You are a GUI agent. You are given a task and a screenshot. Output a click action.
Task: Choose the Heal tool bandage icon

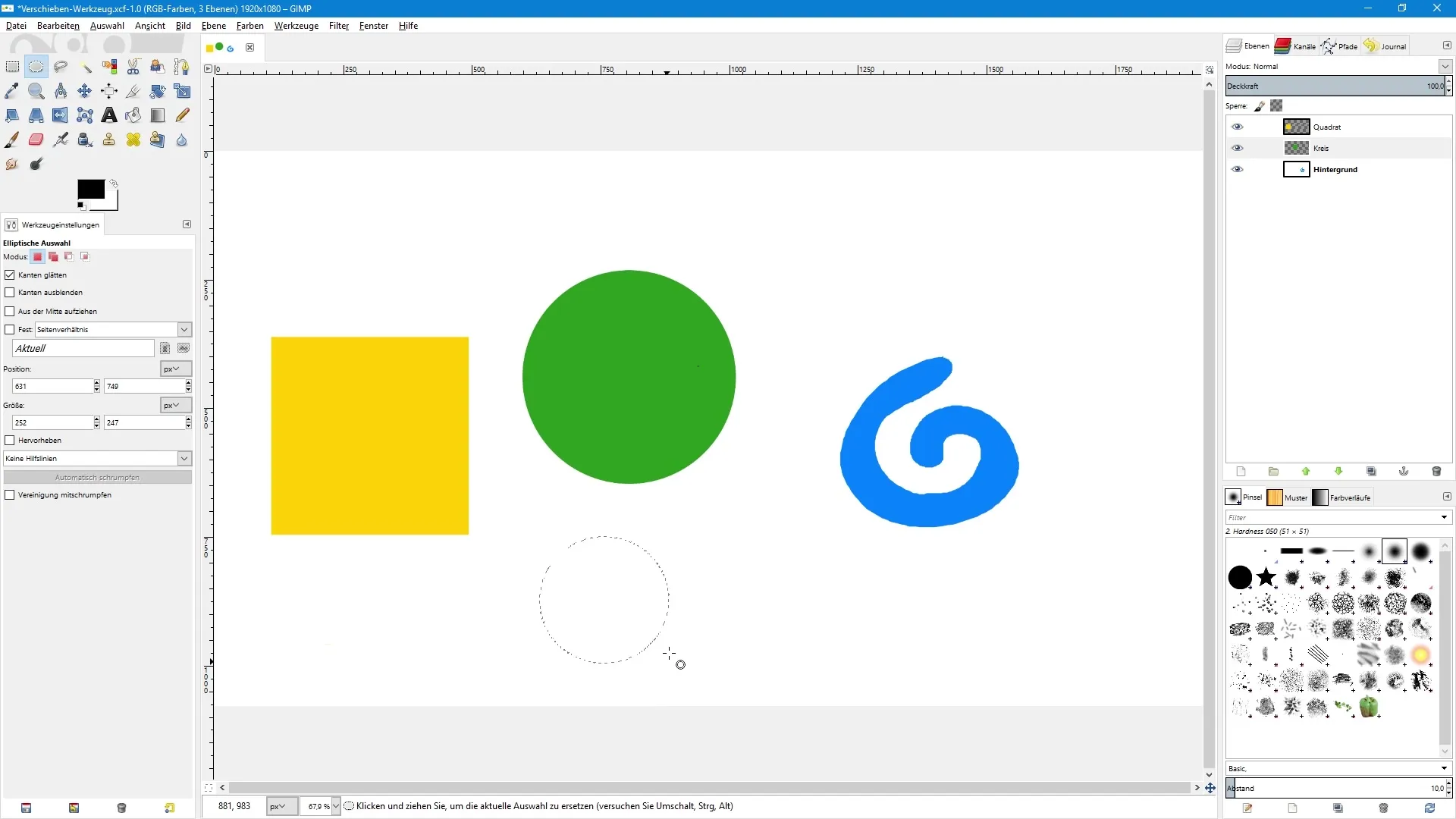pos(133,140)
